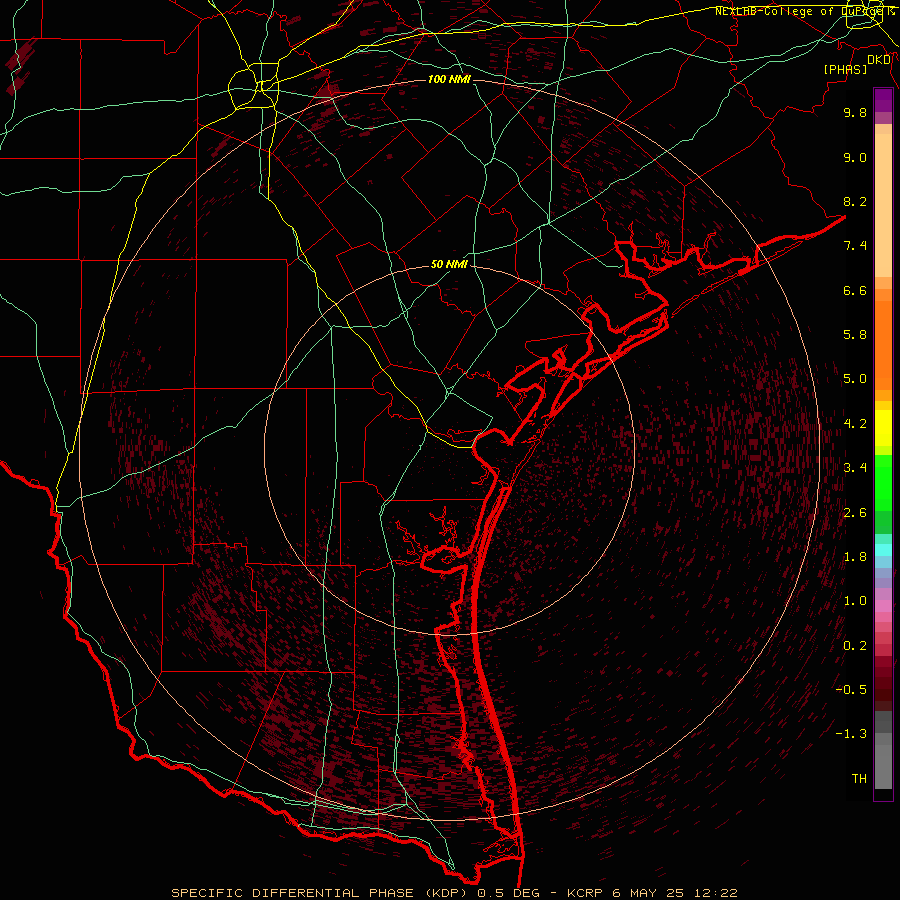Viewport: 900px width, 900px height.
Task: Click the cyan legend swatch near 1.8
Action: click(x=883, y=550)
